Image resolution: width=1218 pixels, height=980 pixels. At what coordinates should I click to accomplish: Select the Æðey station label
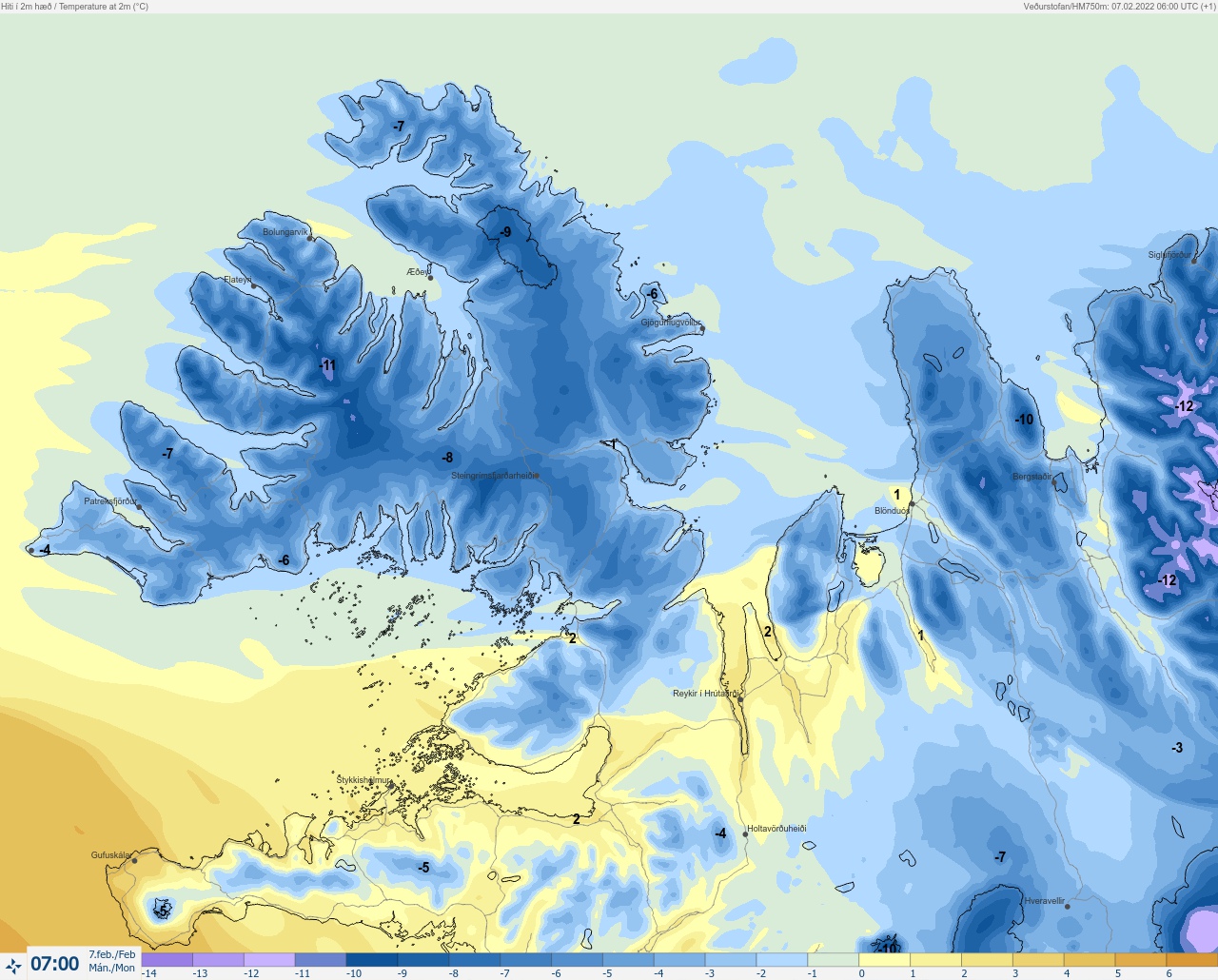[x=417, y=272]
